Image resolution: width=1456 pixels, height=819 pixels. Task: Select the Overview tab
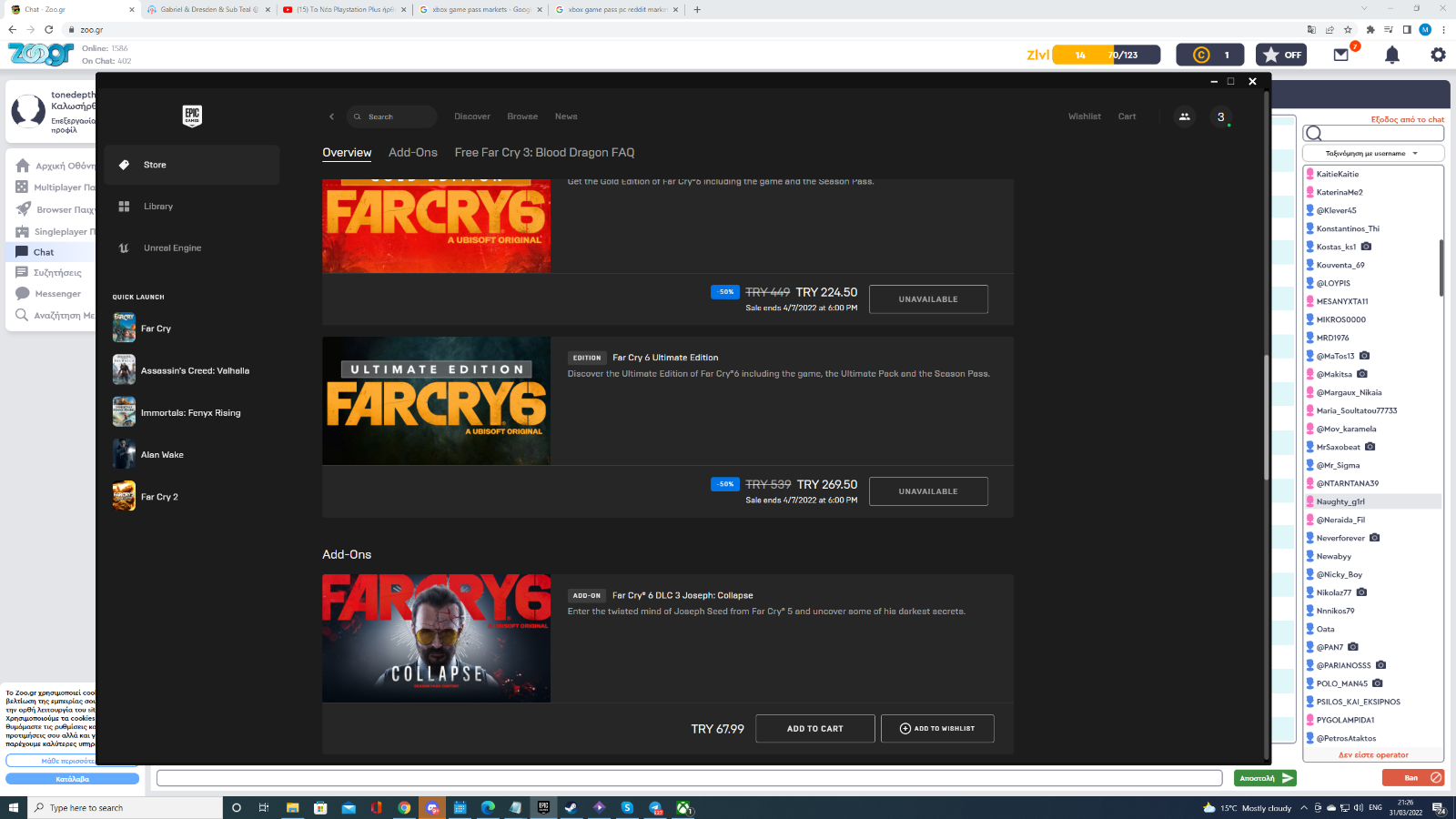[x=347, y=153]
